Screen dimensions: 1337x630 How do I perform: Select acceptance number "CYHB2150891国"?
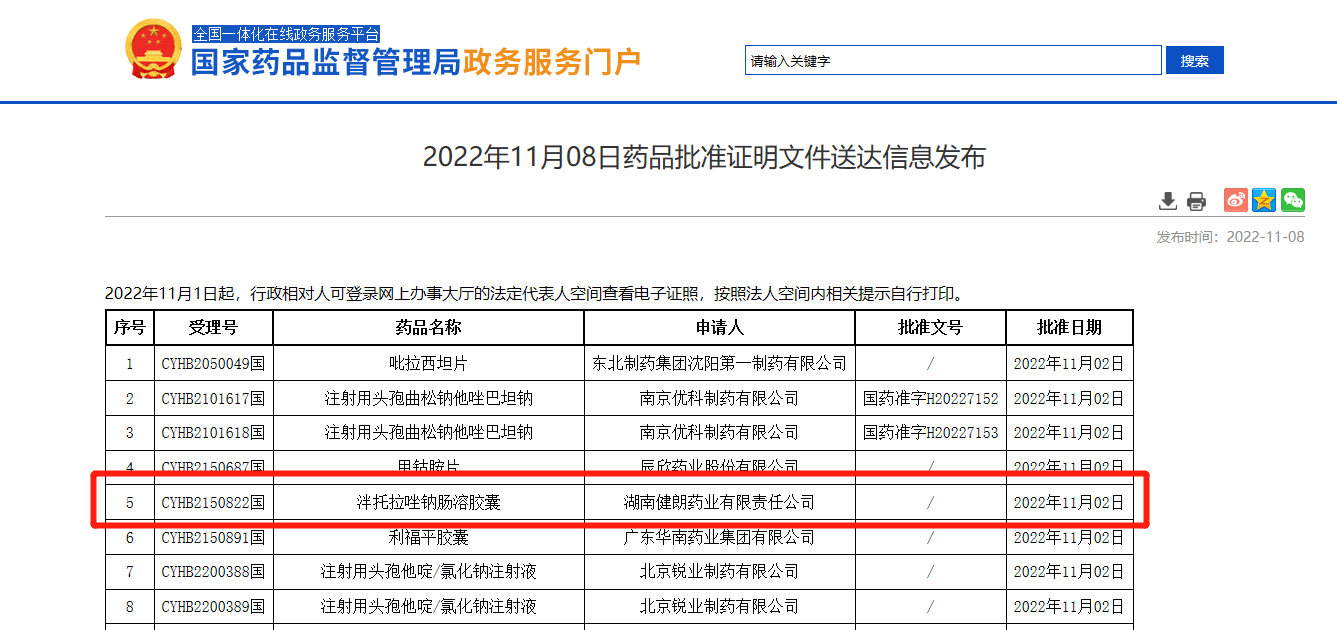(213, 538)
